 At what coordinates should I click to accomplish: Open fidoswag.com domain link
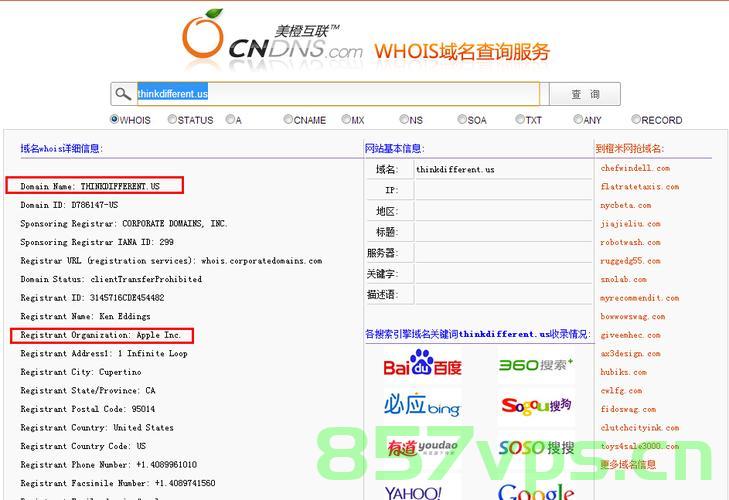tap(628, 409)
